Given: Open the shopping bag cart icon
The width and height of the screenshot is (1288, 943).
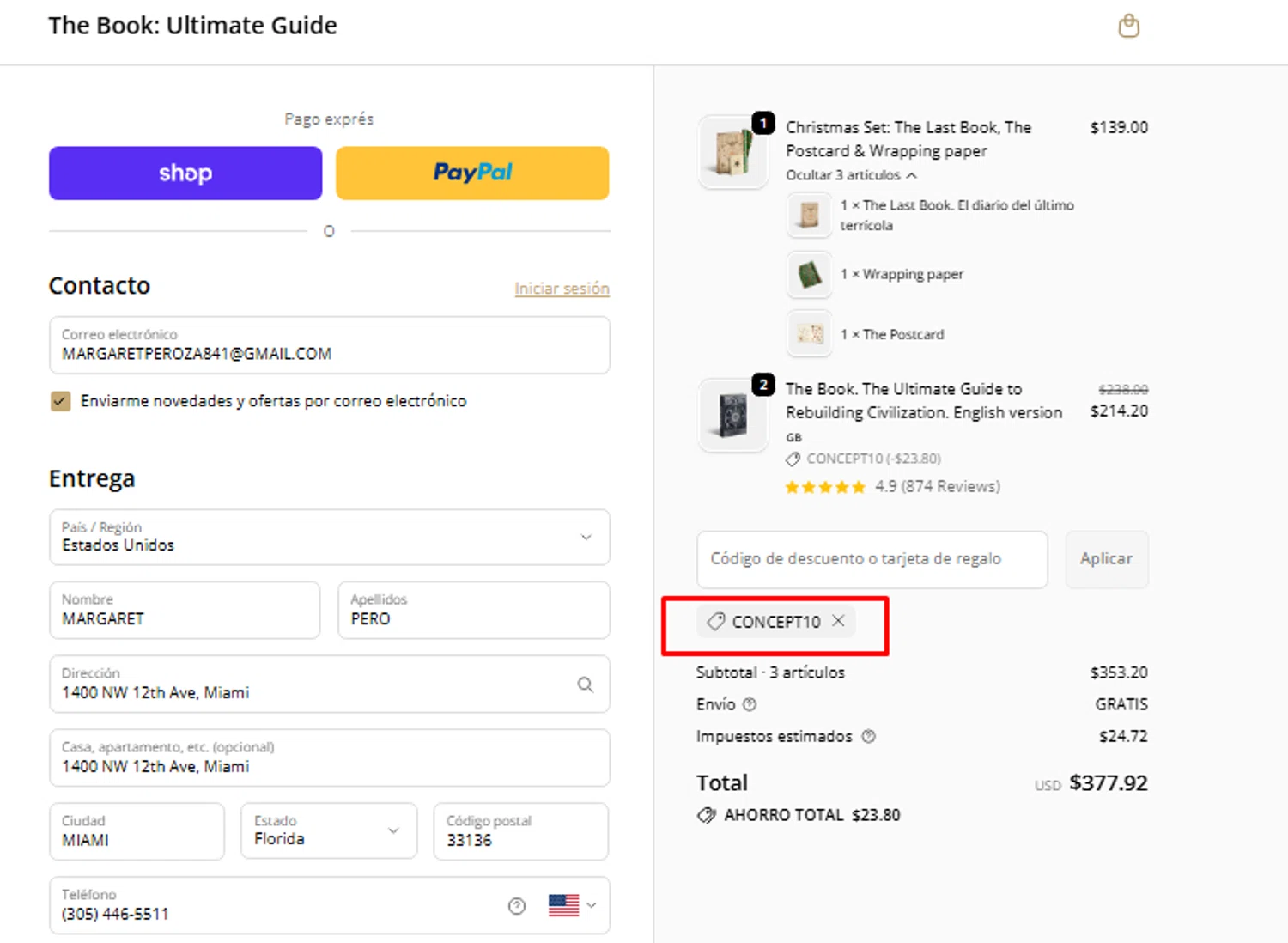Looking at the screenshot, I should click(x=1128, y=26).
